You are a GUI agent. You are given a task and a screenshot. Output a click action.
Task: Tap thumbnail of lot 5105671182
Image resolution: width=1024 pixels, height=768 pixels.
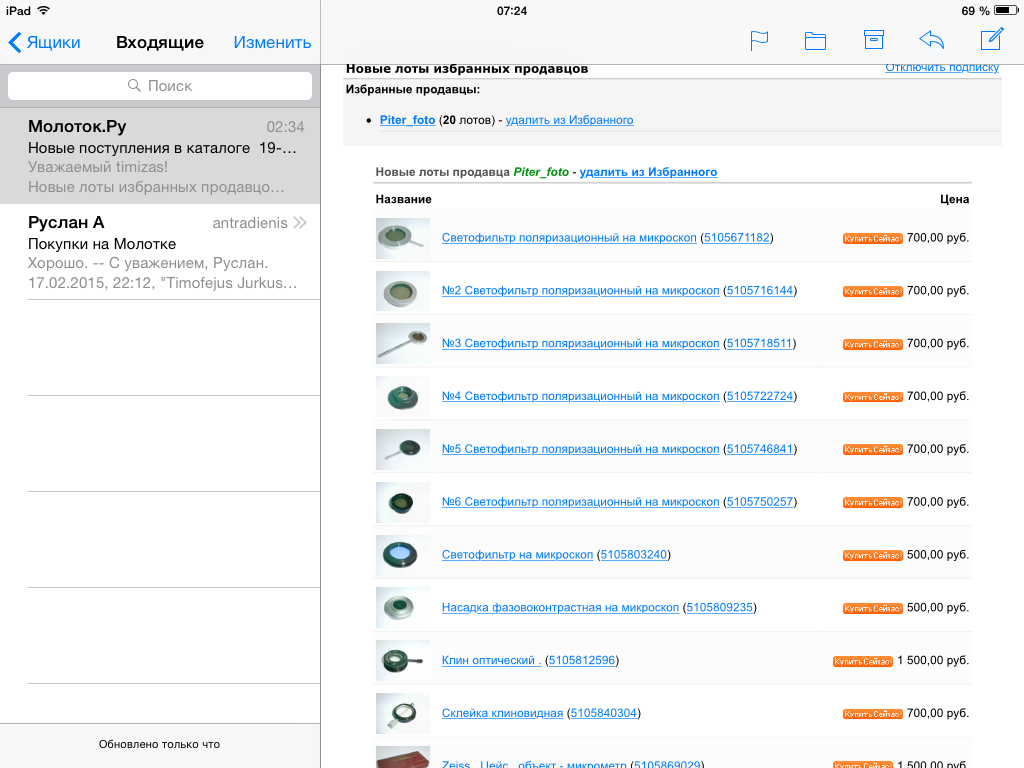pos(403,238)
